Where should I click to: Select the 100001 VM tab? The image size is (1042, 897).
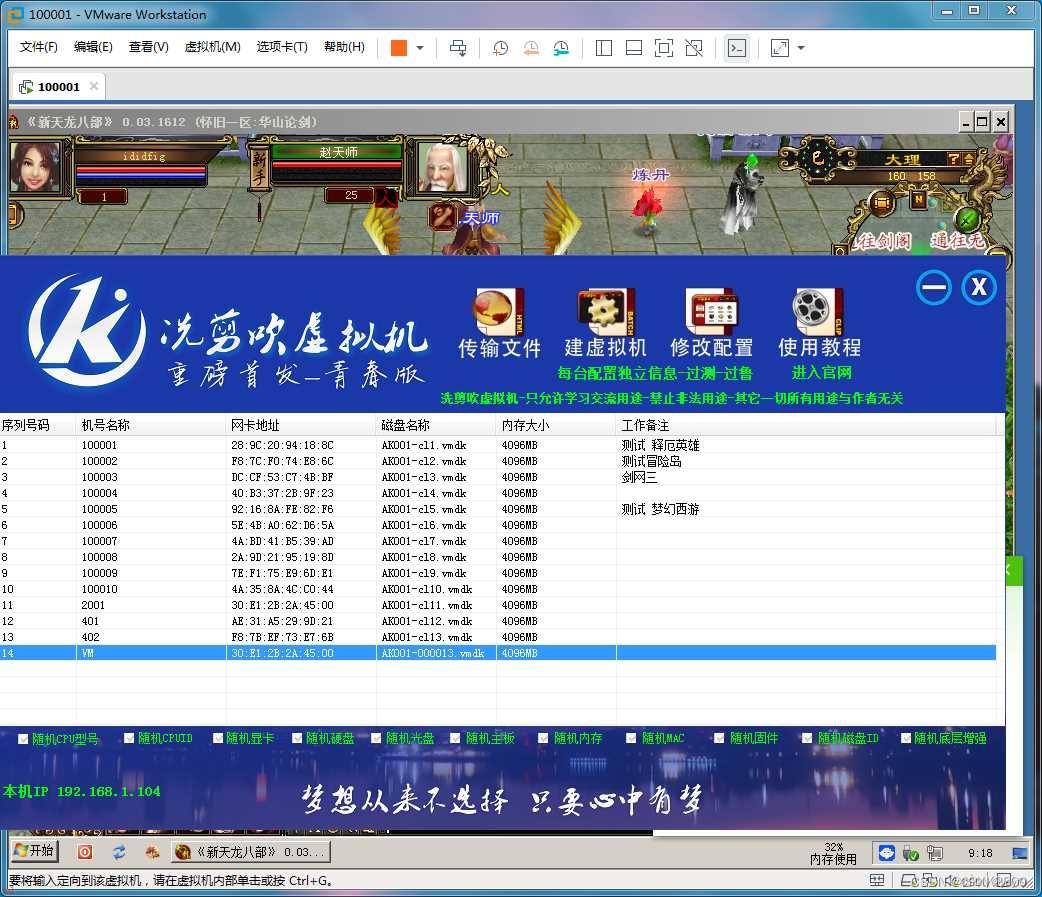click(58, 86)
